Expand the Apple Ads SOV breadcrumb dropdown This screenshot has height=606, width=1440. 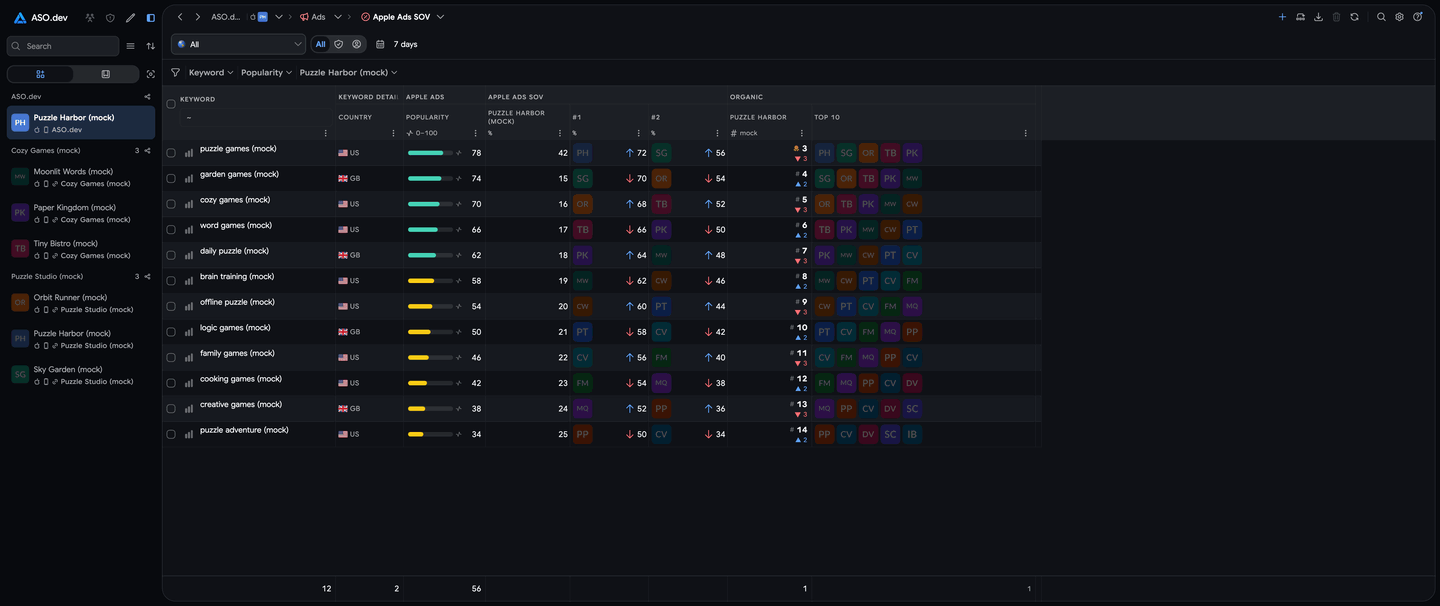[x=440, y=17]
